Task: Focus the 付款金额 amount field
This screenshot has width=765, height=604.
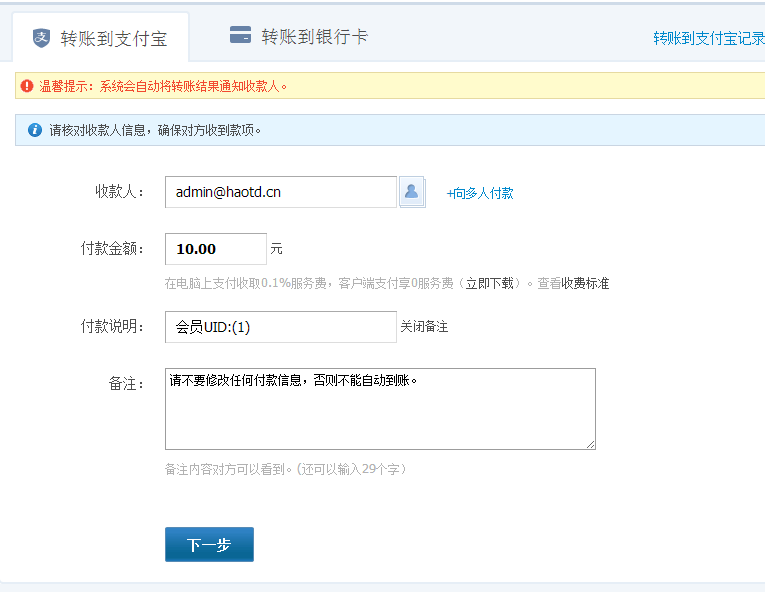Action: (x=216, y=249)
